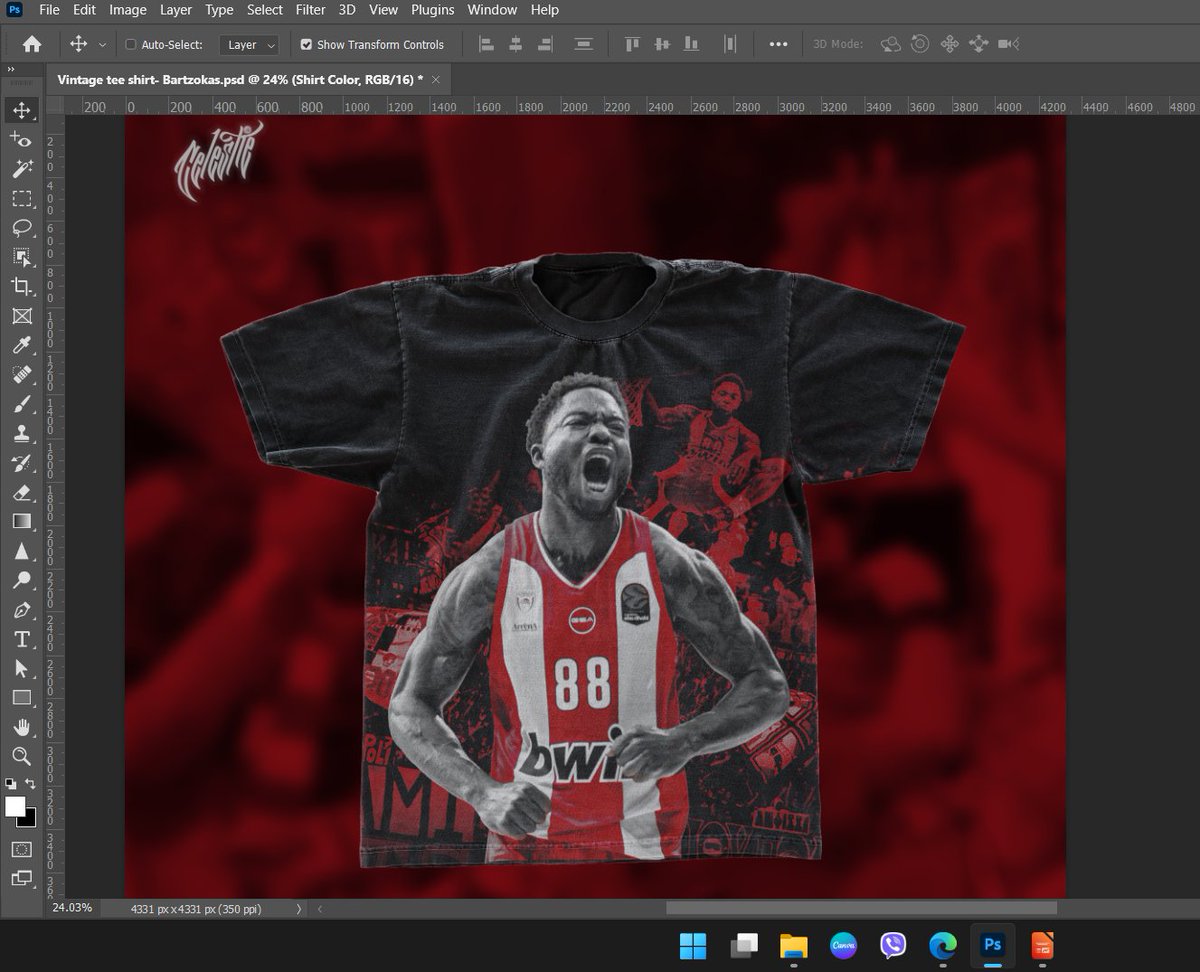Open the Plugins menu
1200x972 pixels.
click(x=432, y=10)
